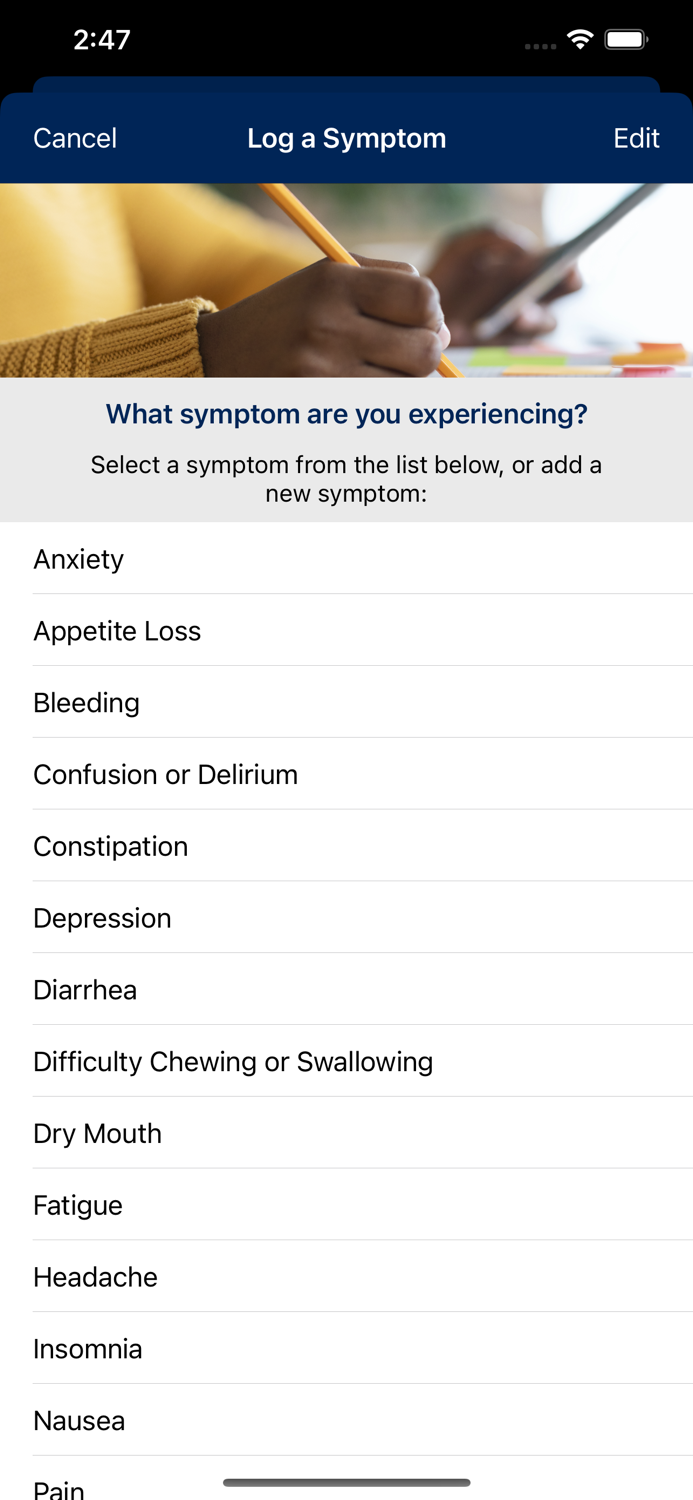Pick Constipation from the list
The height and width of the screenshot is (1500, 693).
click(x=111, y=846)
